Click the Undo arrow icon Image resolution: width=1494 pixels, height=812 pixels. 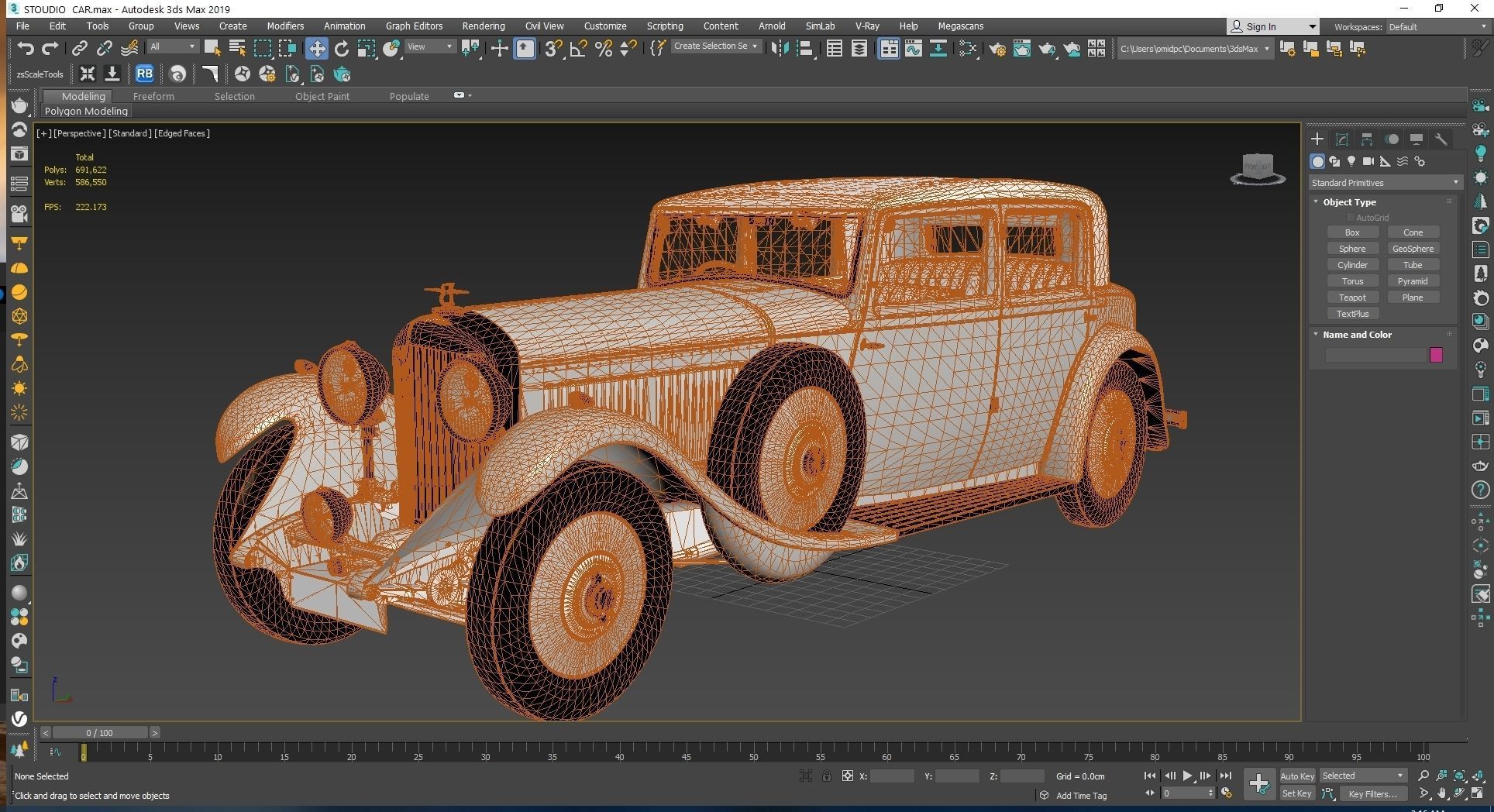(26, 49)
